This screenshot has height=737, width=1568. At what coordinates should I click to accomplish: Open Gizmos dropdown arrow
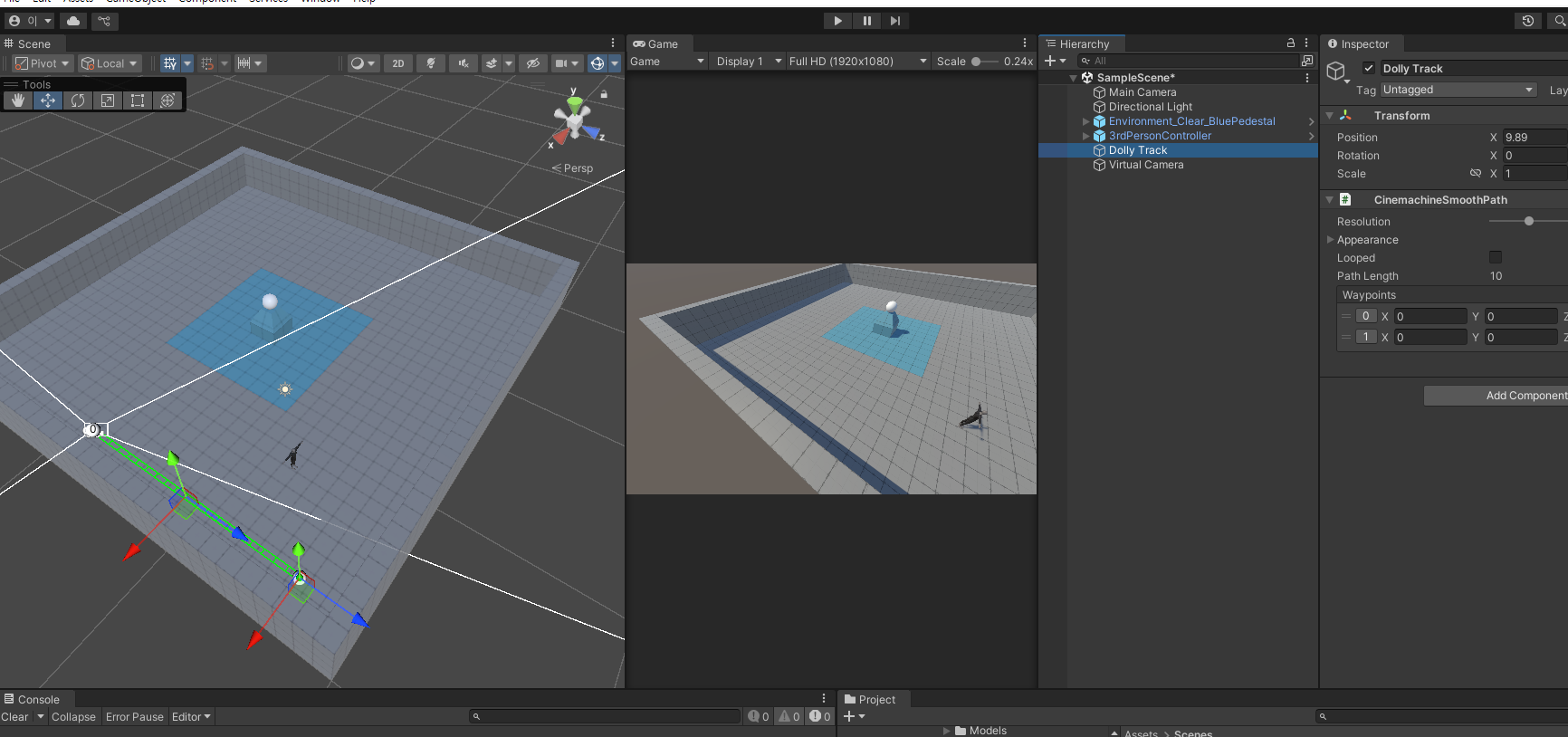pos(615,63)
